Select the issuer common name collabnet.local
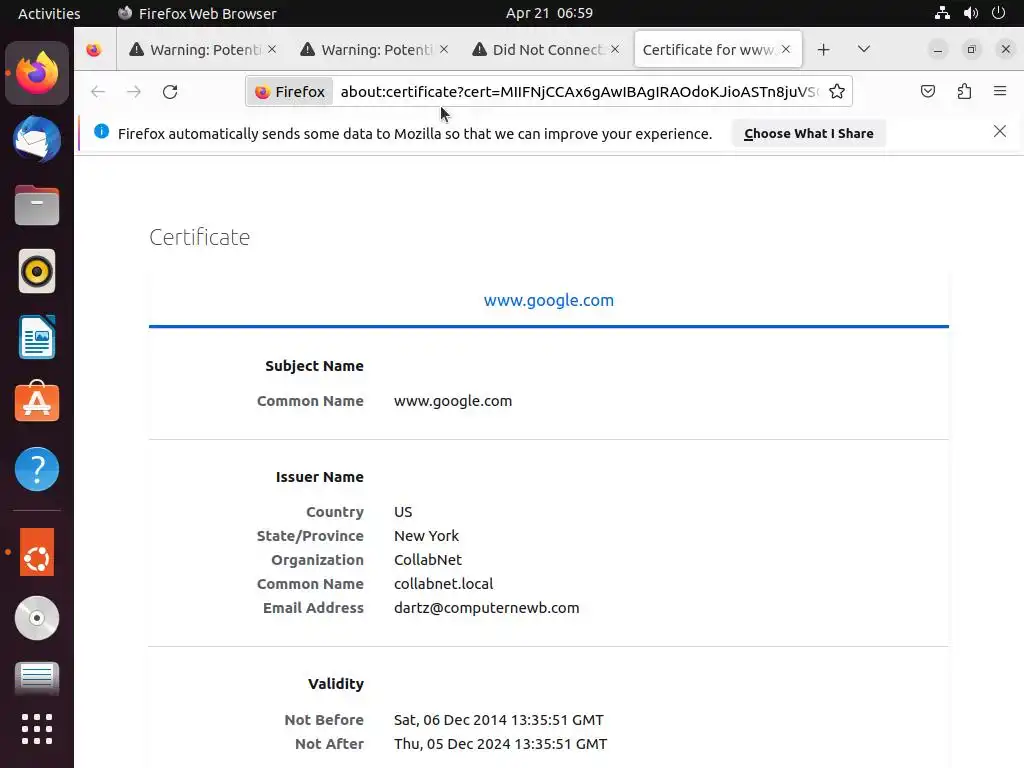 [443, 584]
